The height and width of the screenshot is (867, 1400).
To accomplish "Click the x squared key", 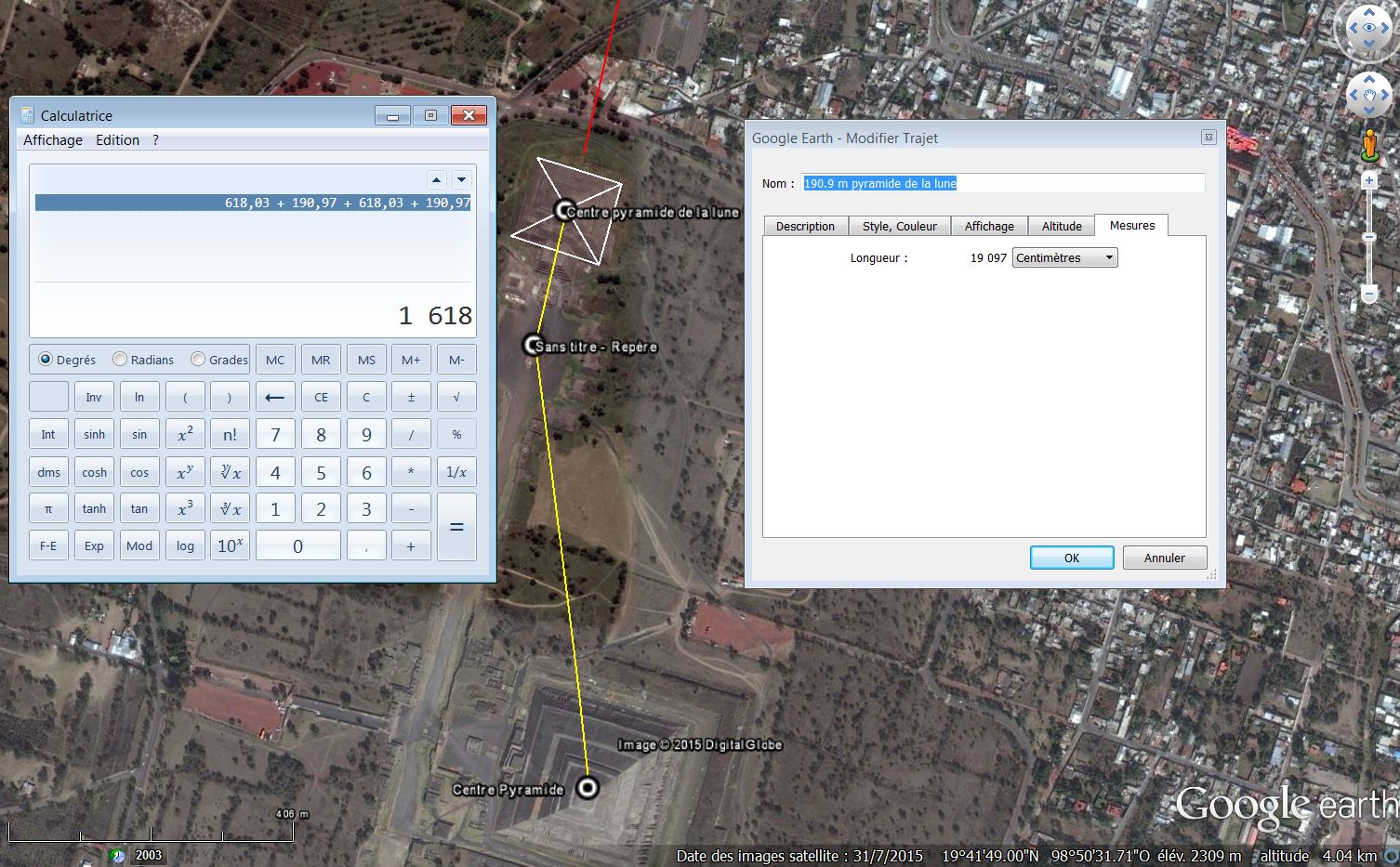I will coord(185,434).
